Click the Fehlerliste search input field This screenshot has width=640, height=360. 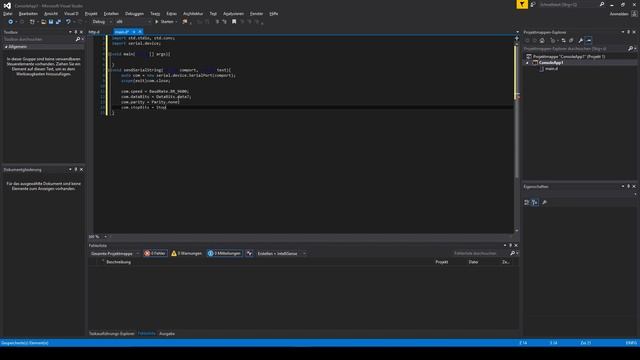480,253
